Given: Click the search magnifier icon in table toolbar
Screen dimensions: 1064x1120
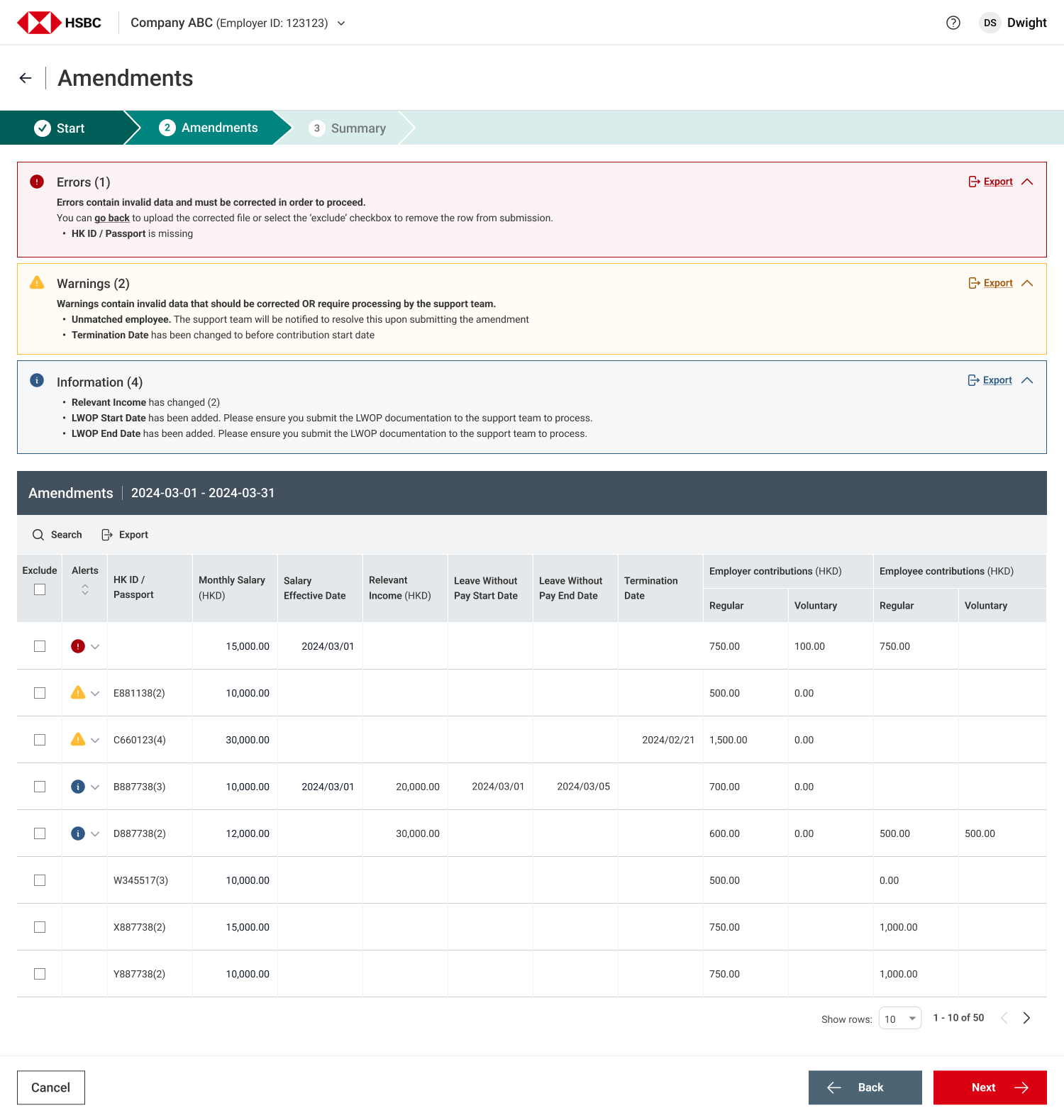Looking at the screenshot, I should tap(38, 535).
